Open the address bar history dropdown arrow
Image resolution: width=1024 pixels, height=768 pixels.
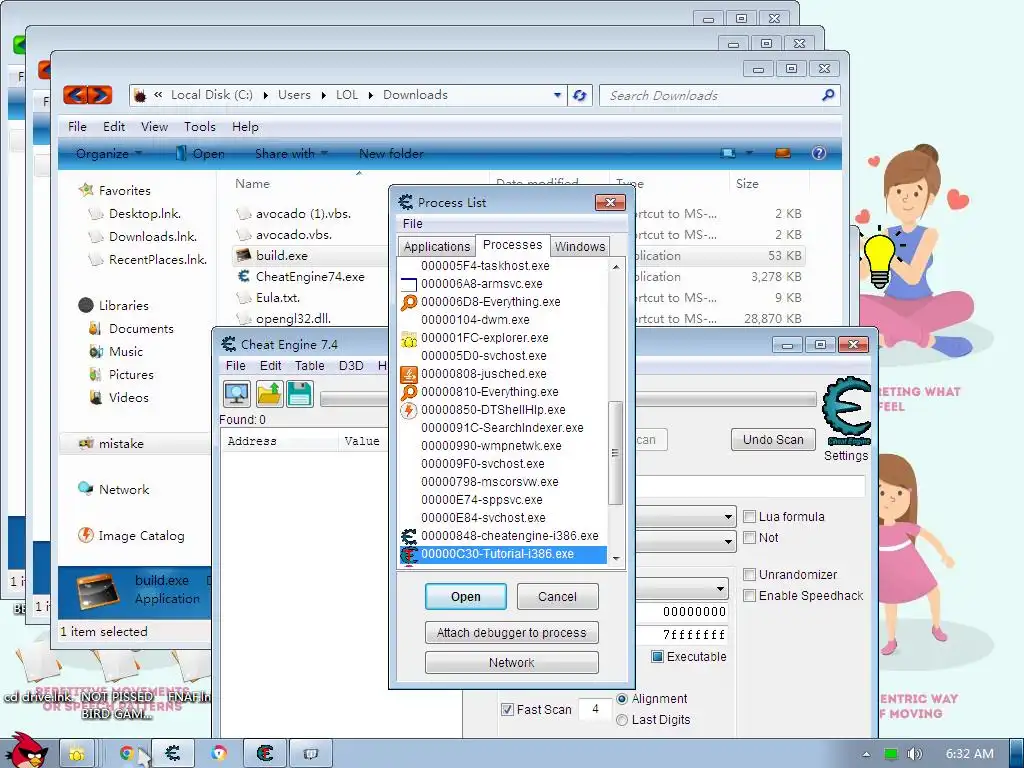557,95
